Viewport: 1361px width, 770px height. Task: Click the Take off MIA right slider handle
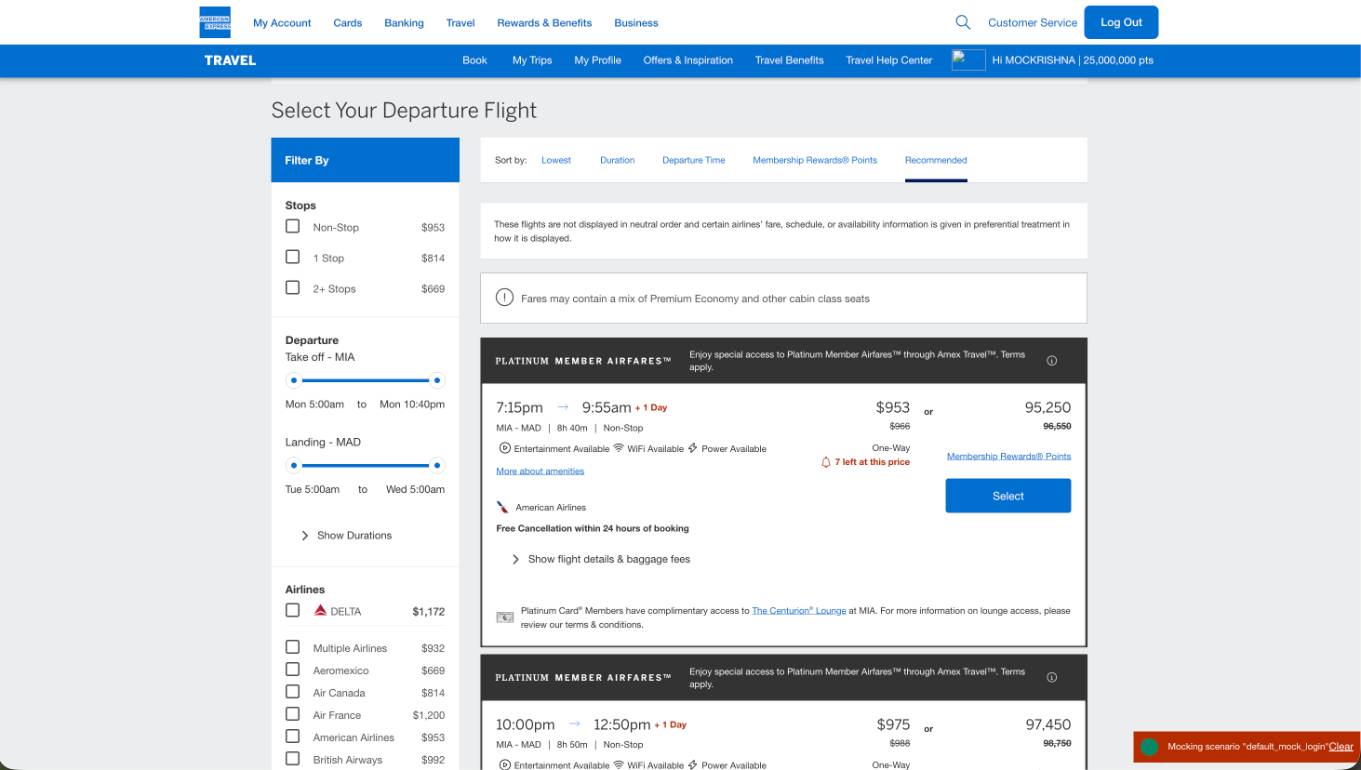[437, 380]
